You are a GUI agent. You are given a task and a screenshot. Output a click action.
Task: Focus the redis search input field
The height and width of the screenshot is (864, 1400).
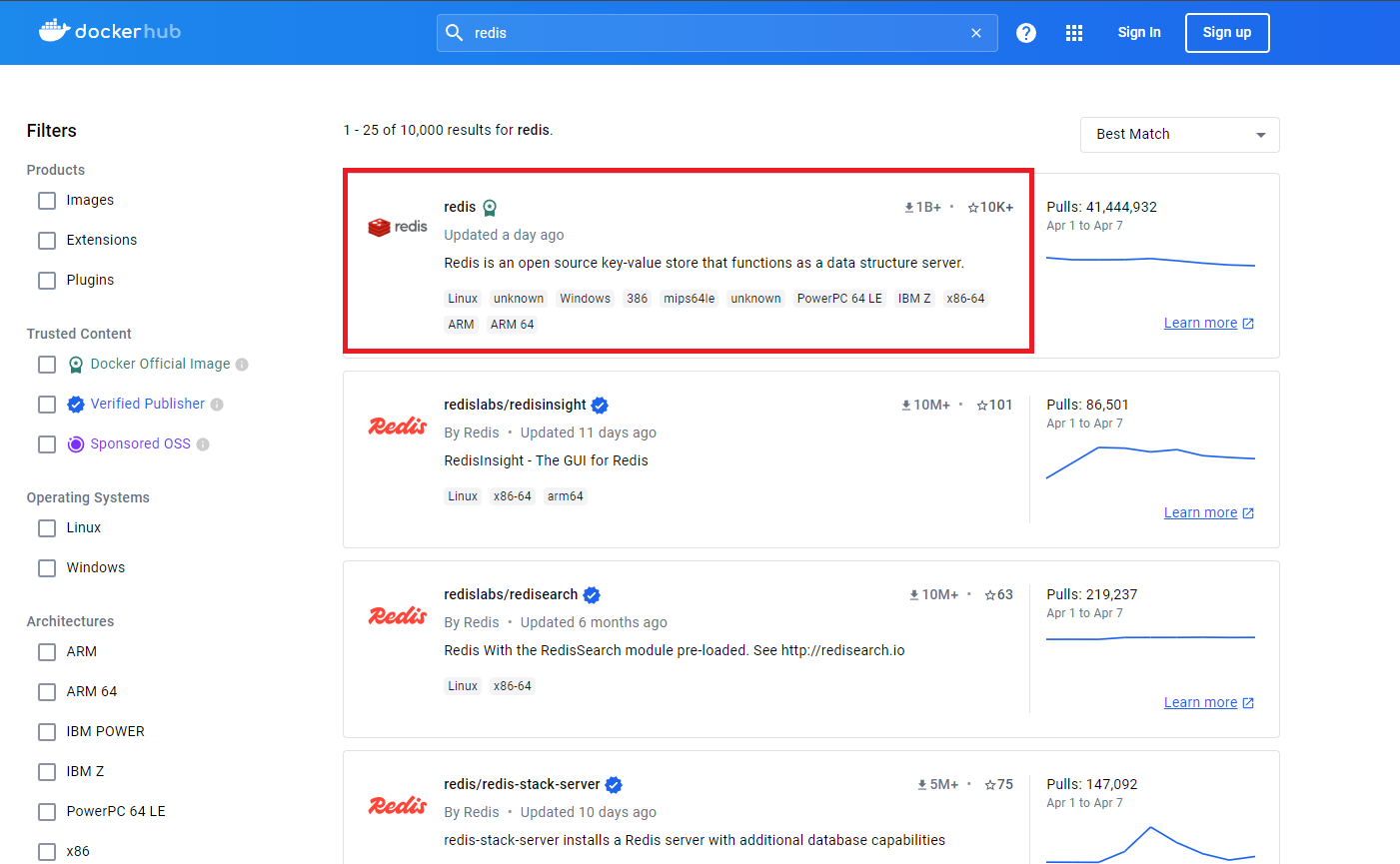(x=716, y=33)
